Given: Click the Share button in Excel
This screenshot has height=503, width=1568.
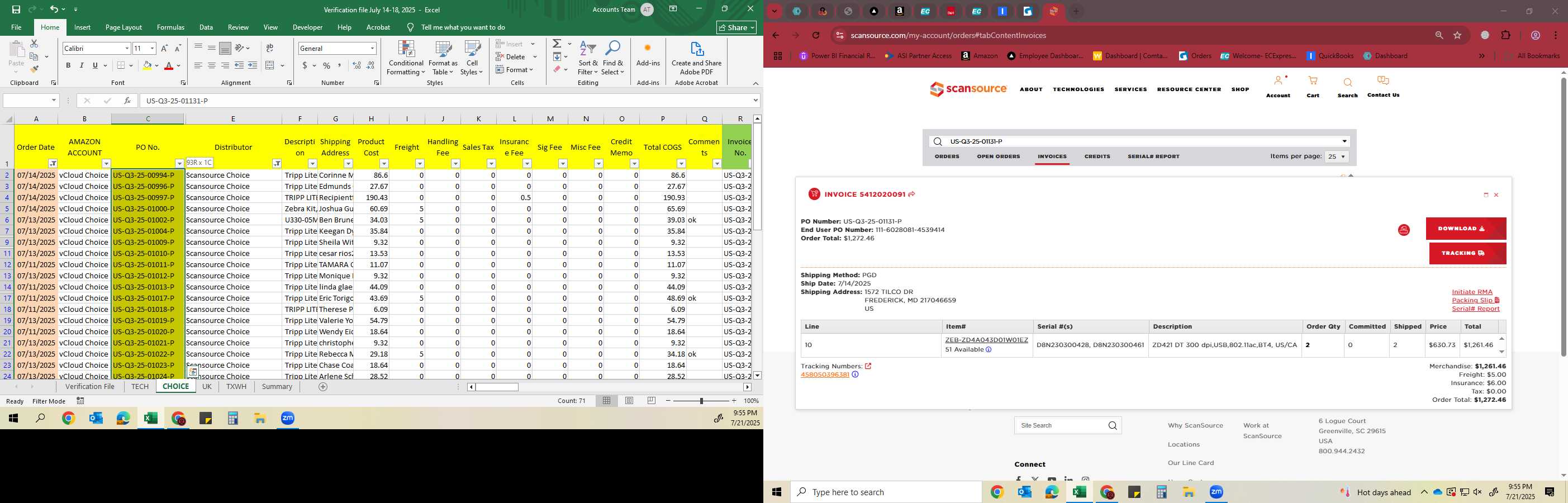Looking at the screenshot, I should point(737,27).
